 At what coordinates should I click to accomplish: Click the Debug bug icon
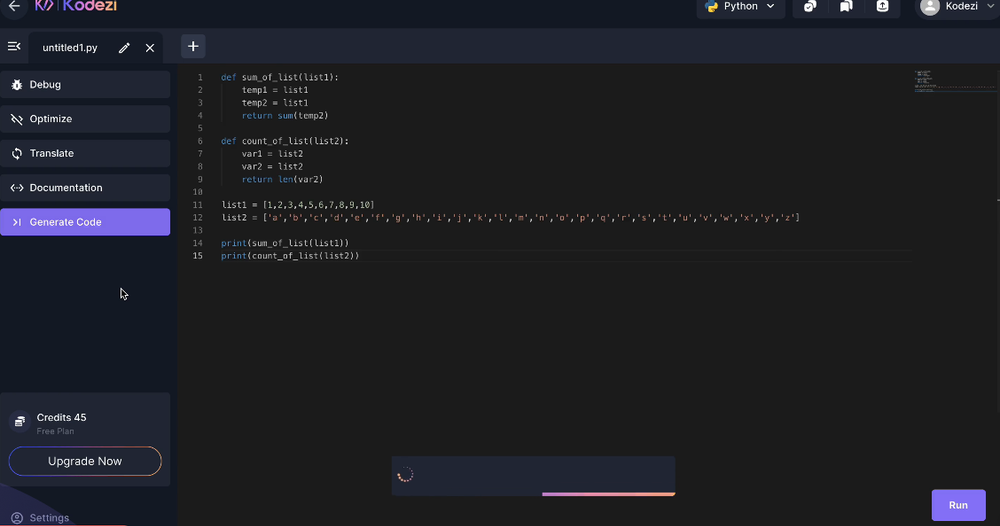click(17, 84)
